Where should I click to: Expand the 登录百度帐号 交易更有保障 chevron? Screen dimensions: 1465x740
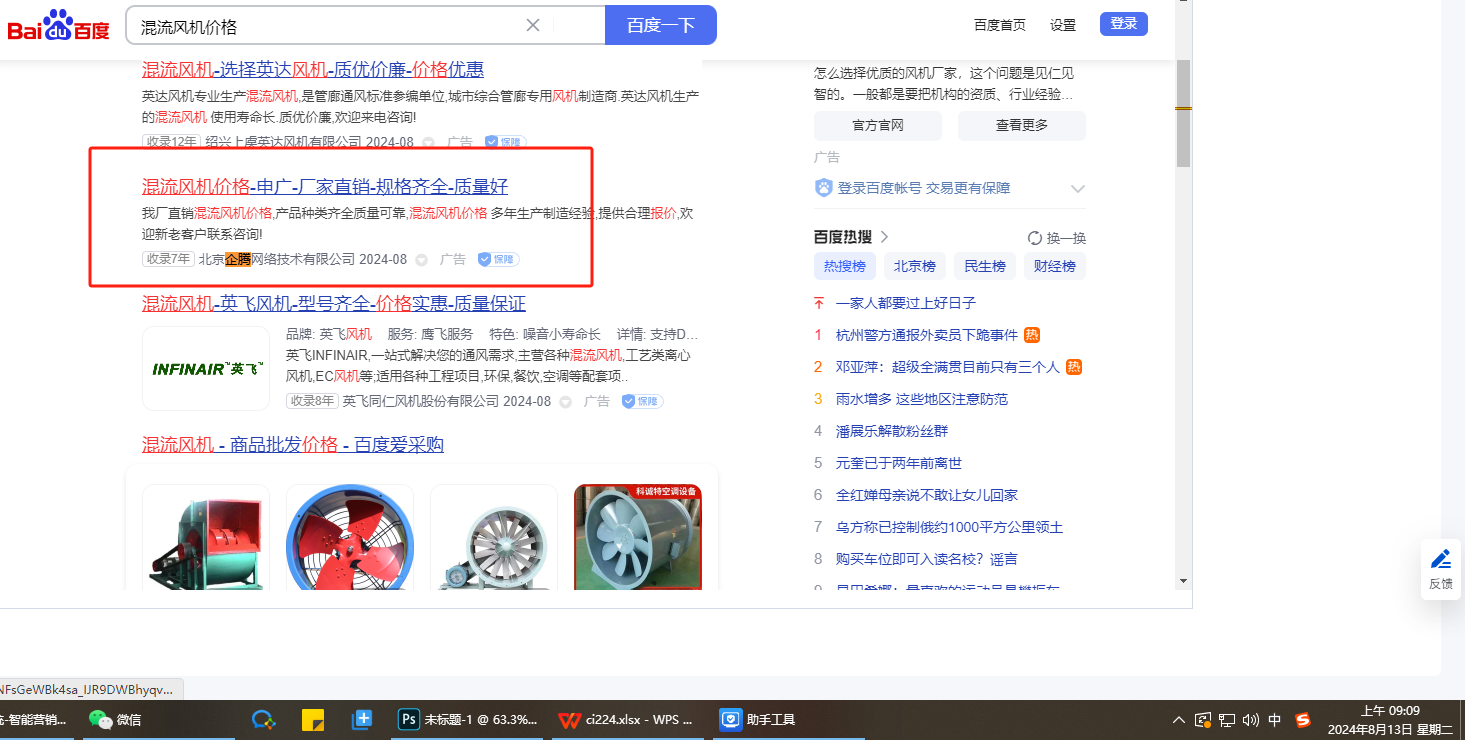[x=1077, y=188]
